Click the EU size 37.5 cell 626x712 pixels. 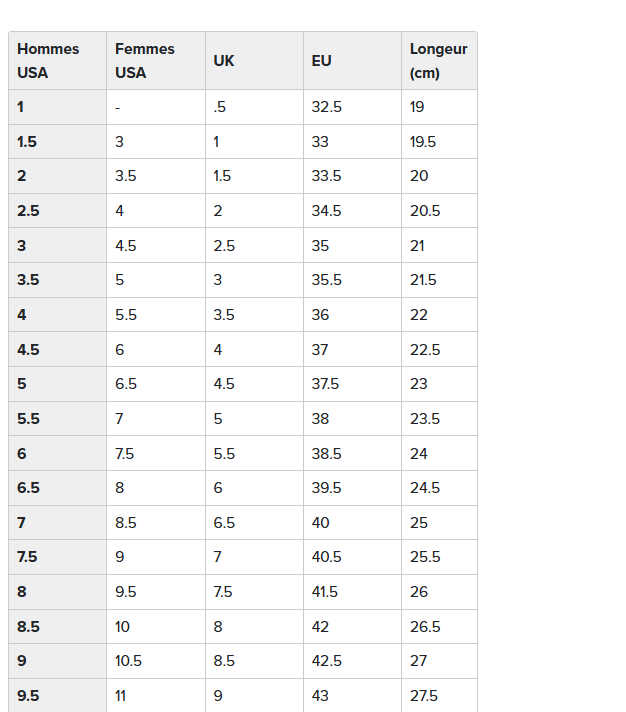pos(326,384)
